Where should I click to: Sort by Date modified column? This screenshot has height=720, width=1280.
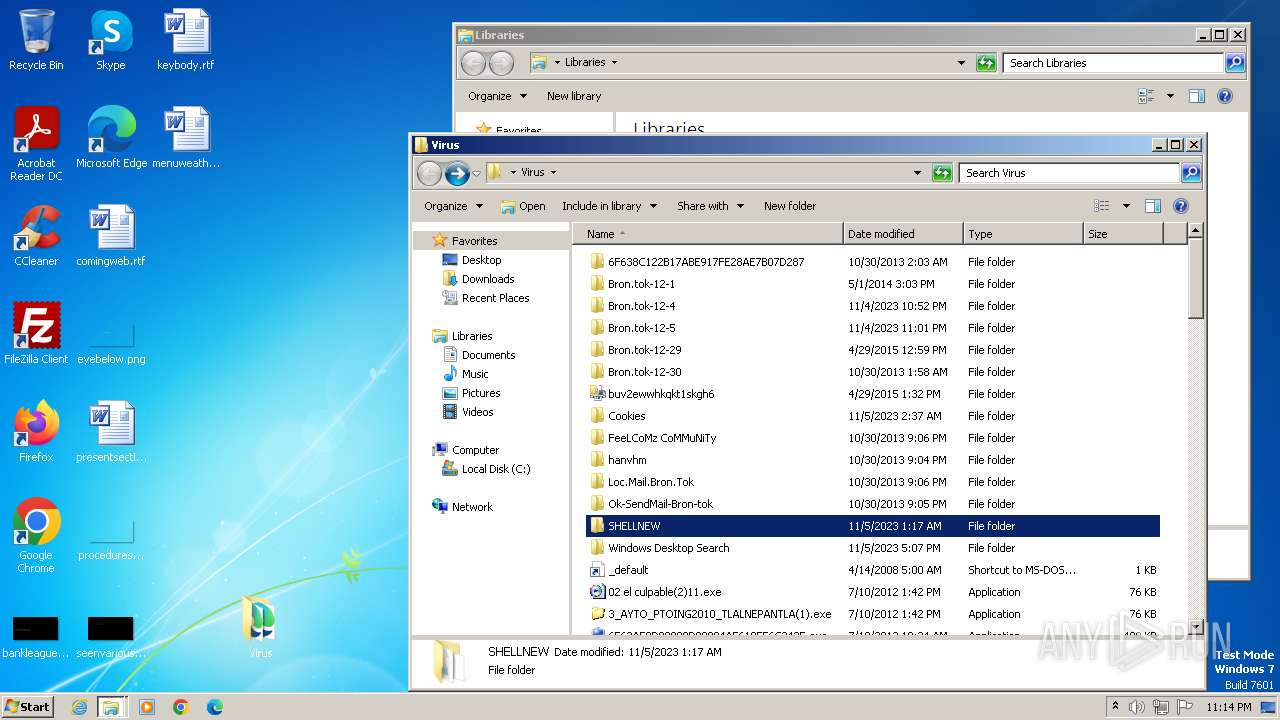click(903, 234)
